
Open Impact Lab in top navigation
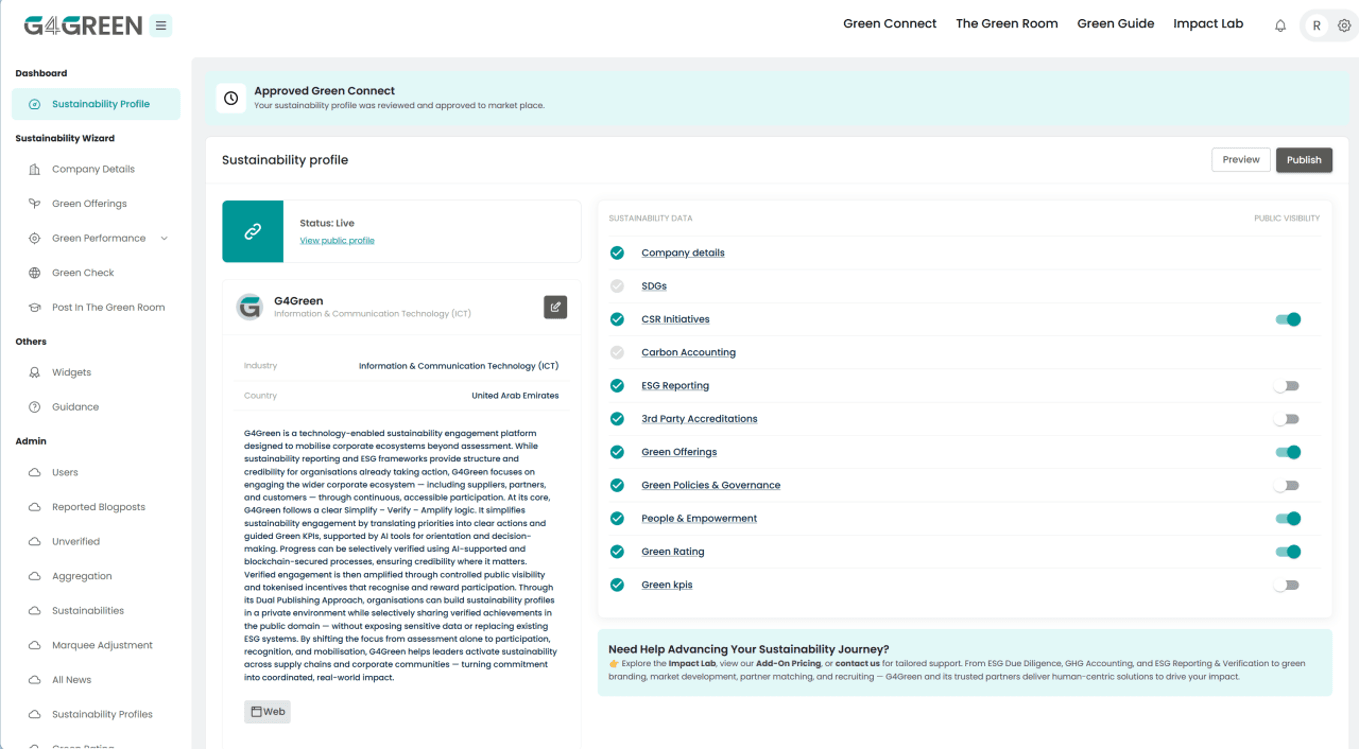pos(1208,24)
